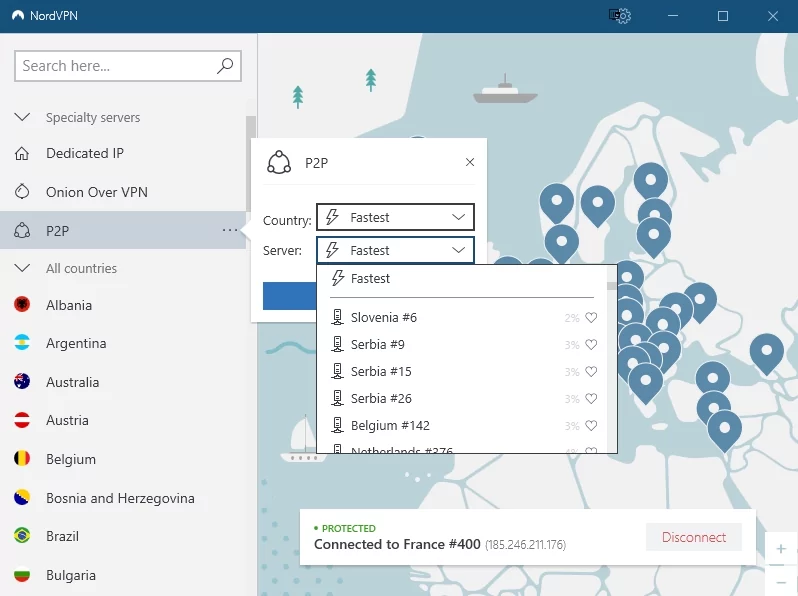Select Slovenia #6 from the server list
The width and height of the screenshot is (798, 596).
(x=462, y=318)
